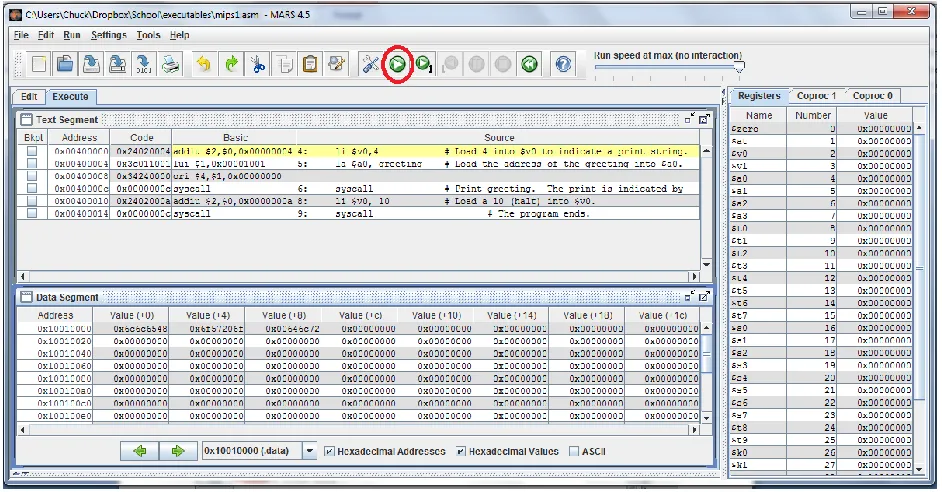Paste using the clipboard icon
Screen dimensions: 942x492
coord(310,64)
